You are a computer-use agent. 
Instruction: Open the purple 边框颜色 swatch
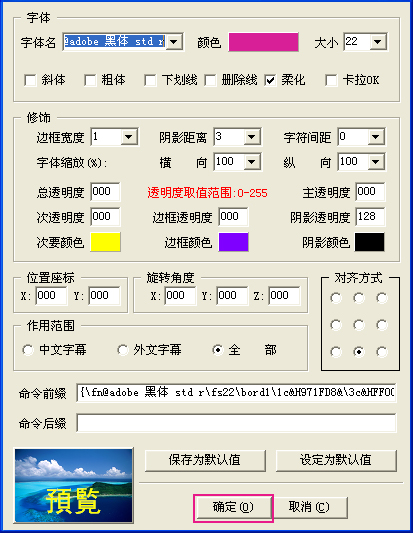[234, 242]
